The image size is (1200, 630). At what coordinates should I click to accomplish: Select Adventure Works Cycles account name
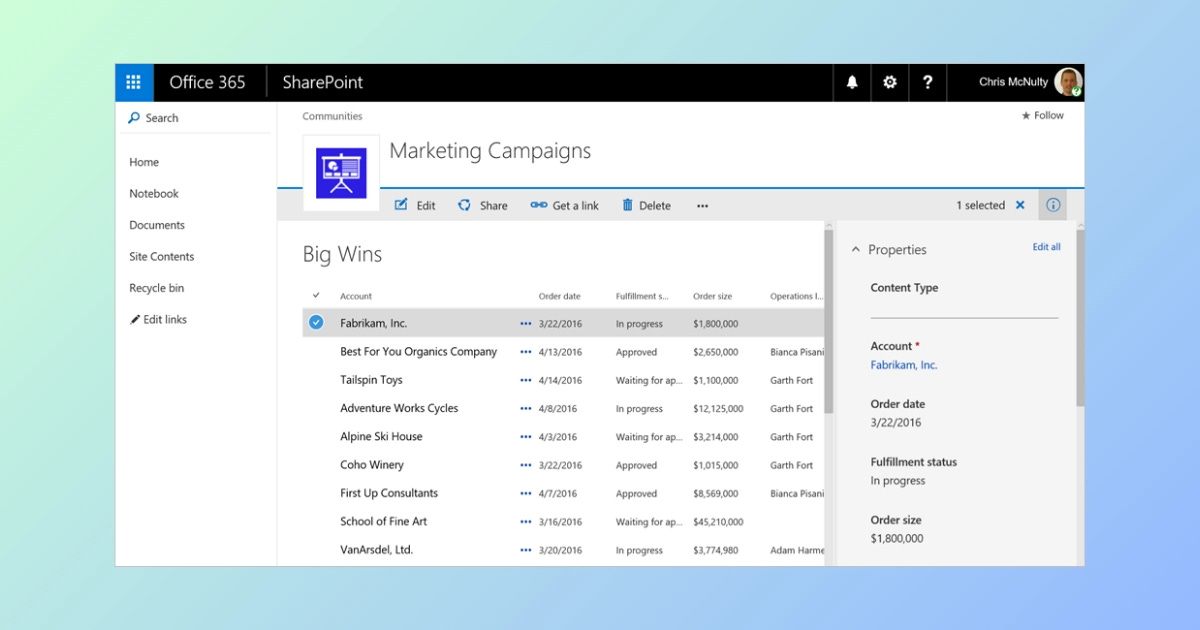399,408
